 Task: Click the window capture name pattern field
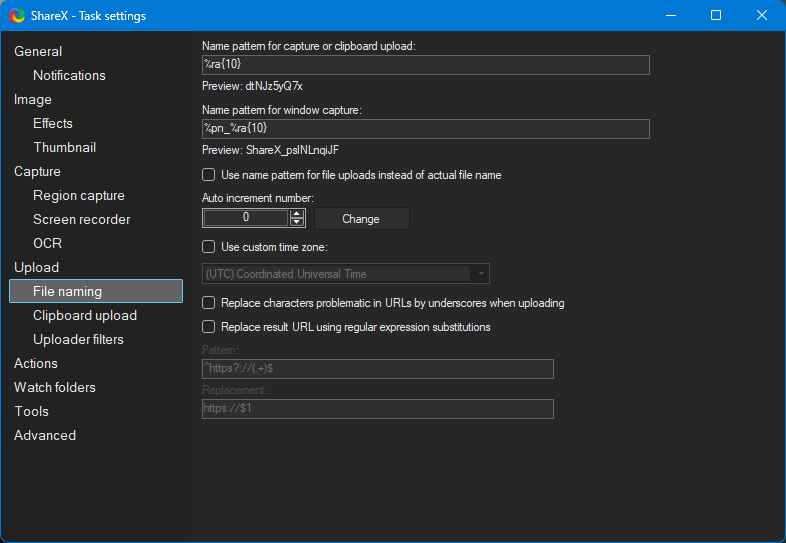click(x=426, y=129)
